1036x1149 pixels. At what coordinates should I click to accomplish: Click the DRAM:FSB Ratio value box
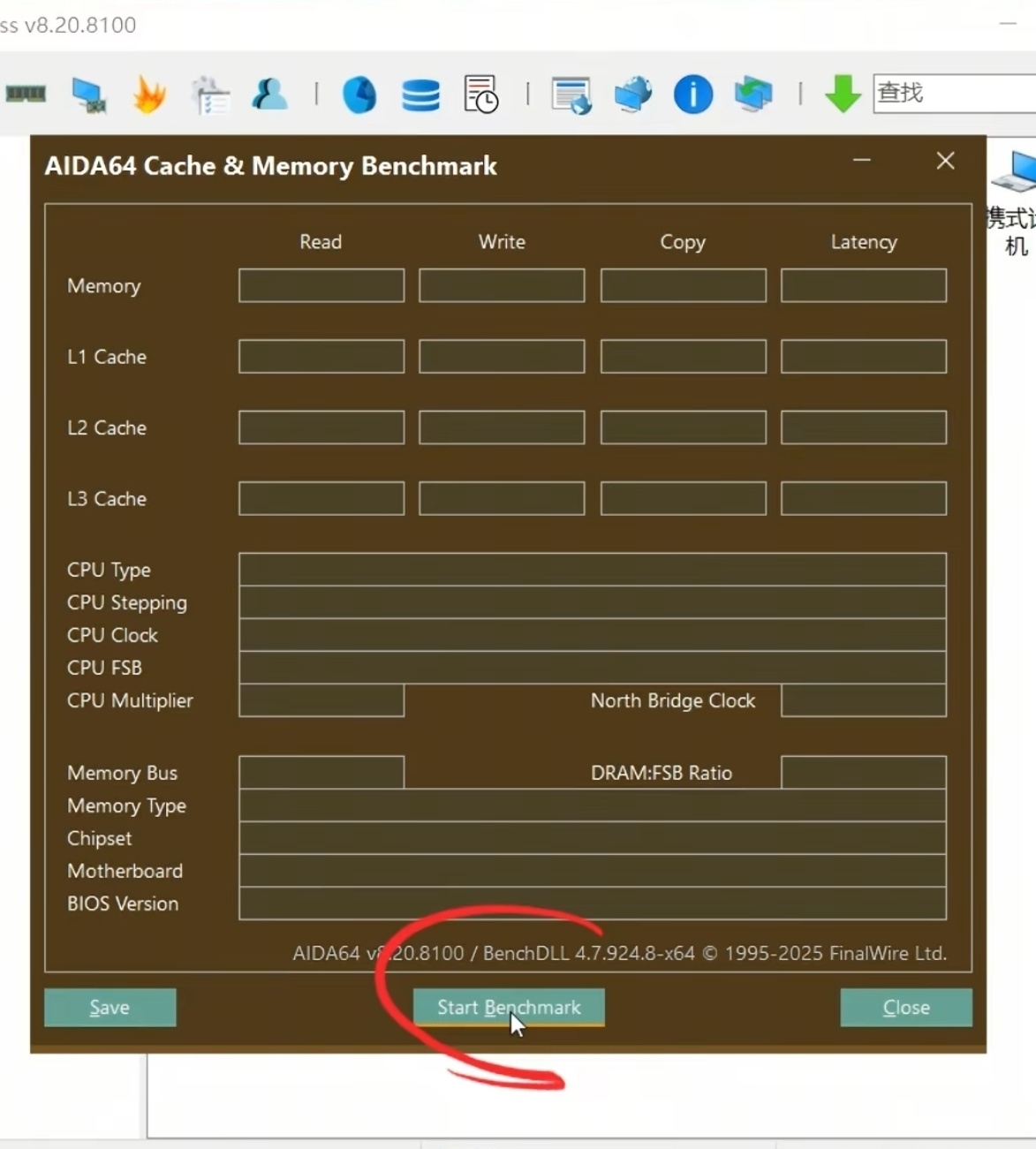(x=864, y=772)
